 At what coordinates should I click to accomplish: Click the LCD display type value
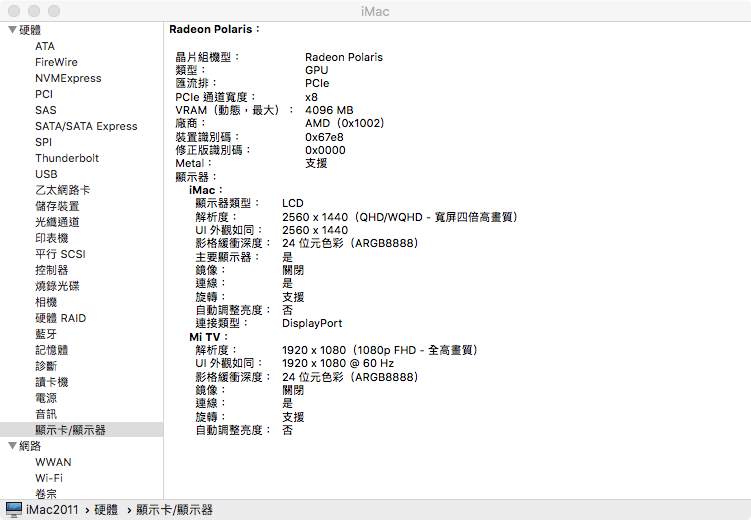coord(293,203)
